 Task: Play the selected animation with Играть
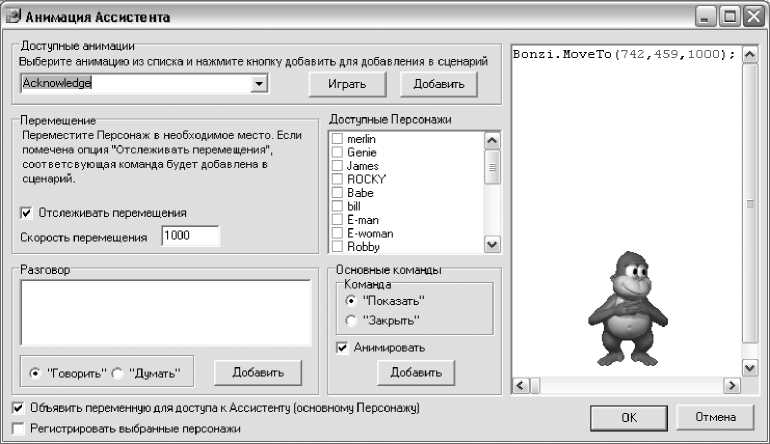point(347,84)
